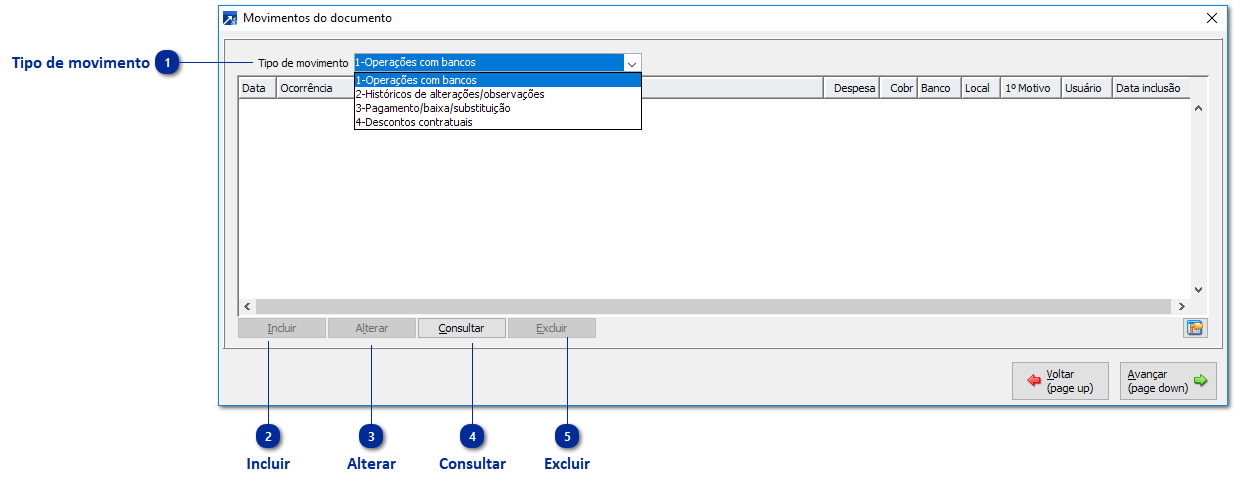Click the Alterar button
The image size is (1241, 490).
pos(372,328)
